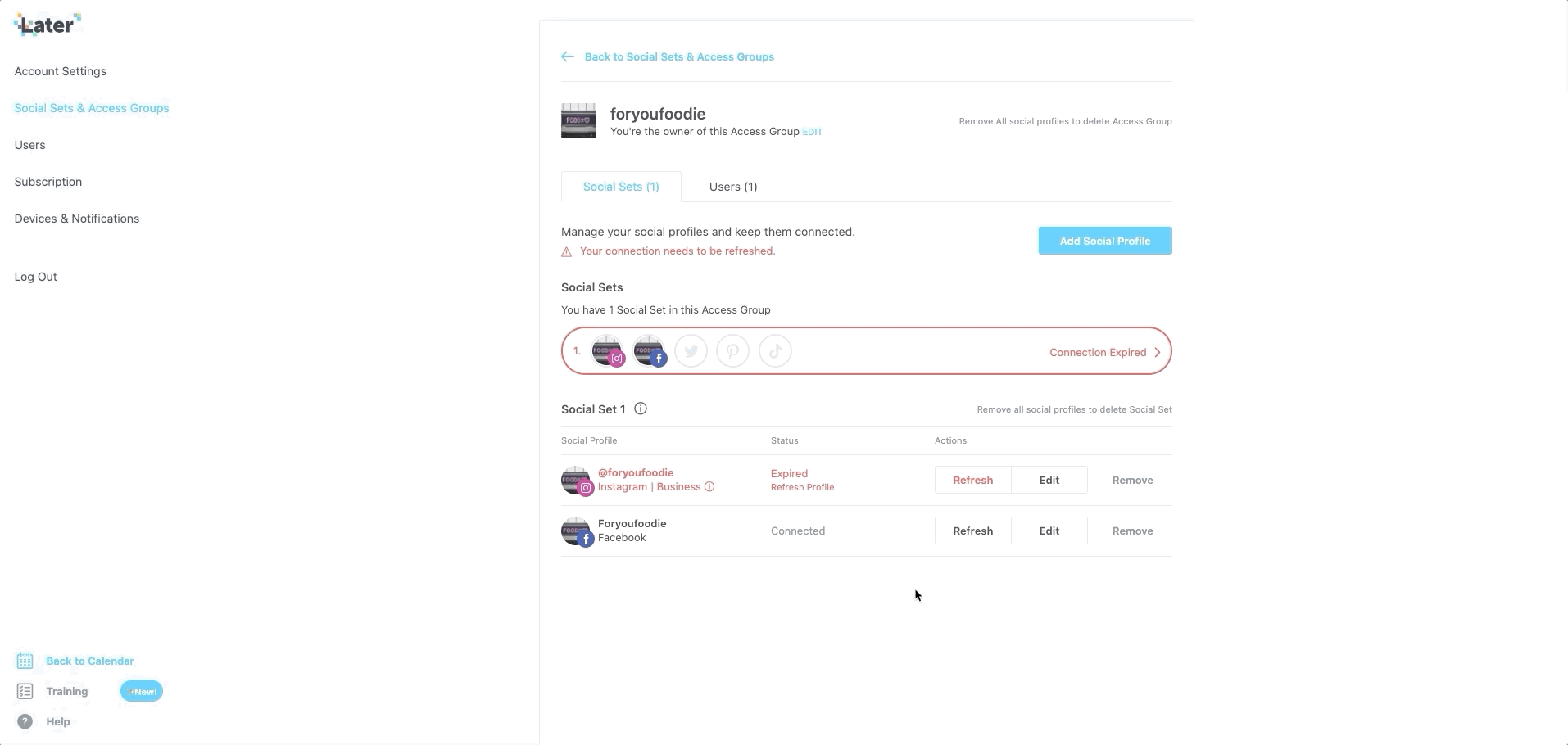
Task: Click the EDIT link beside Access Group owner
Action: [812, 132]
